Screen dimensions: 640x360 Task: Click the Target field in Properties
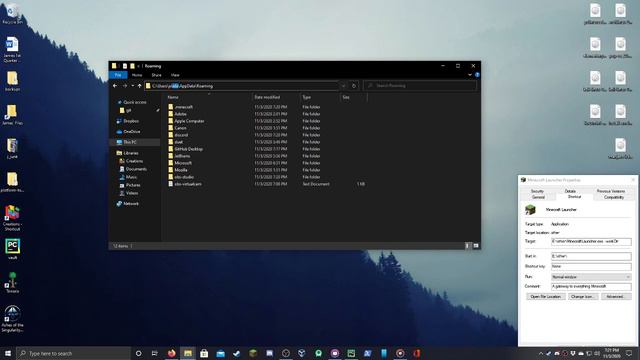pos(591,242)
